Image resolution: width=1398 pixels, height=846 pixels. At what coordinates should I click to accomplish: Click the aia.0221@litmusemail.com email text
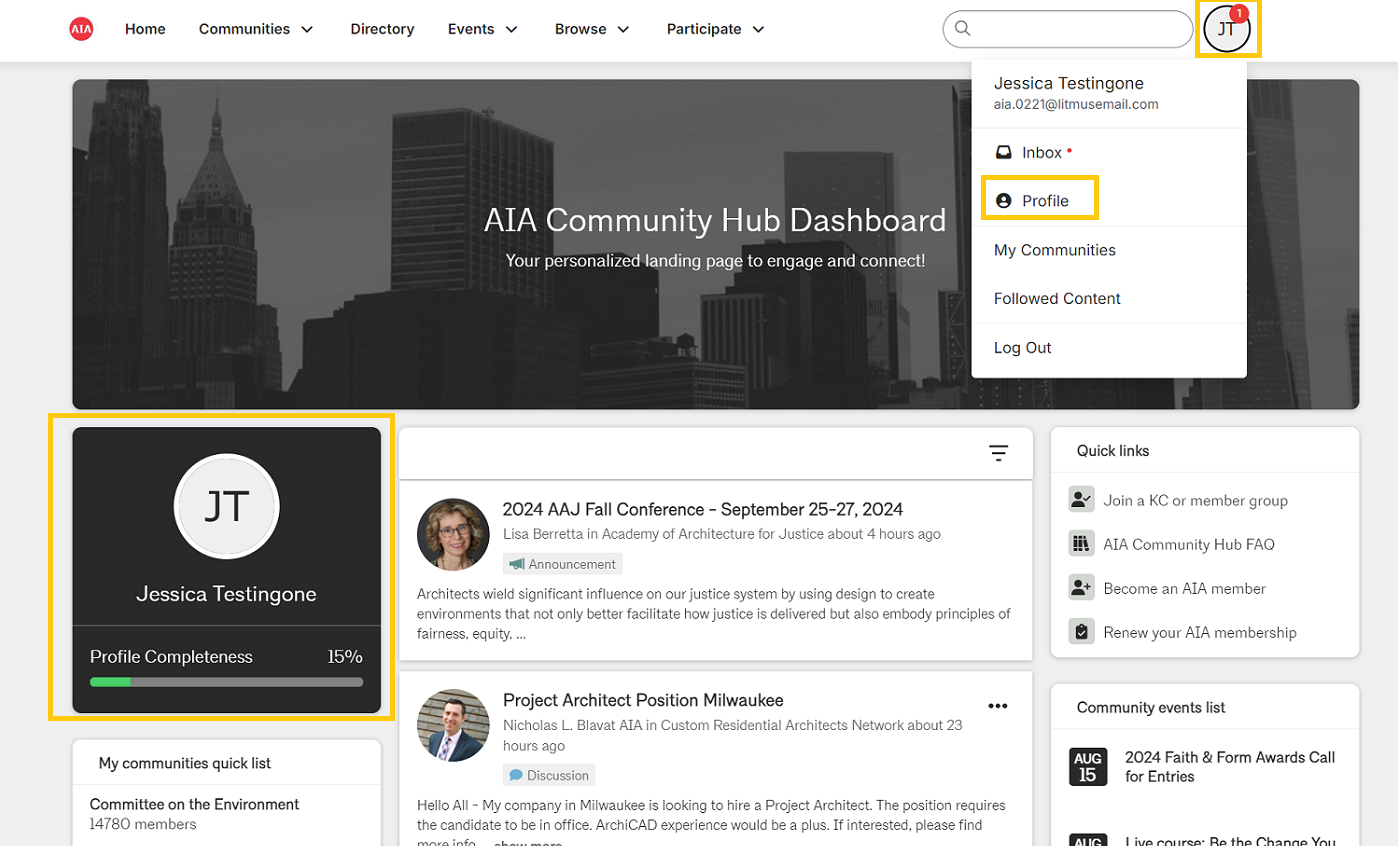pyautogui.click(x=1076, y=104)
